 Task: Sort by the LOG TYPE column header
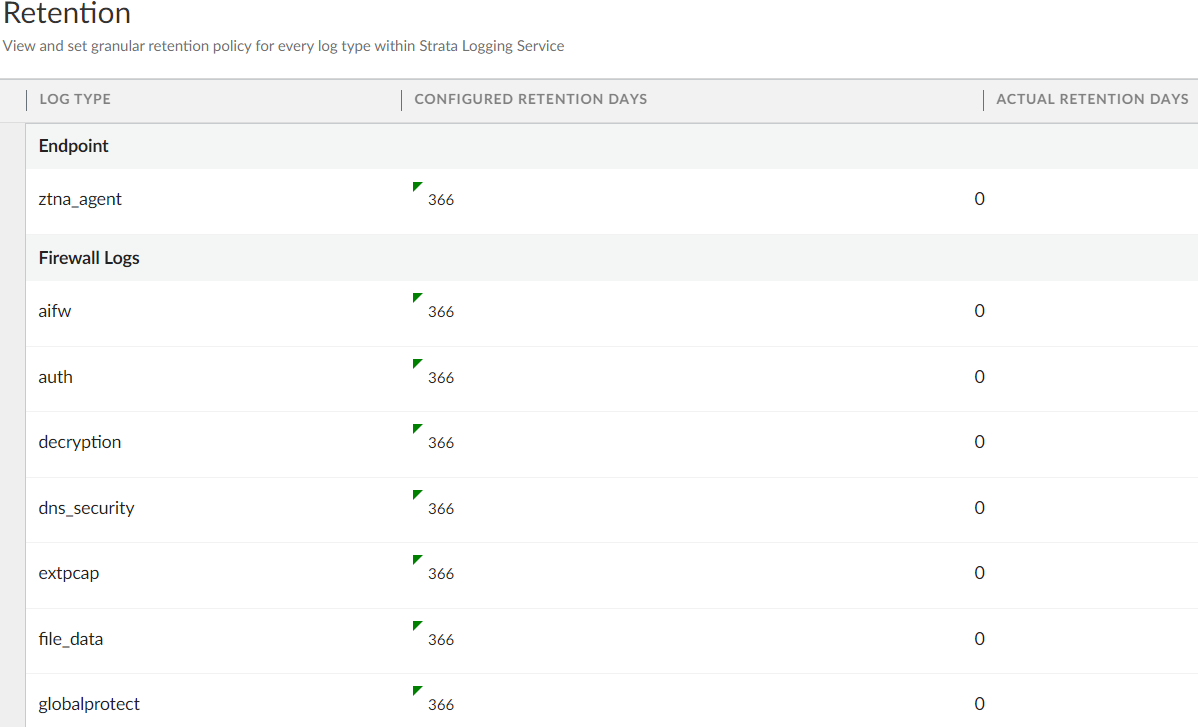click(x=75, y=99)
